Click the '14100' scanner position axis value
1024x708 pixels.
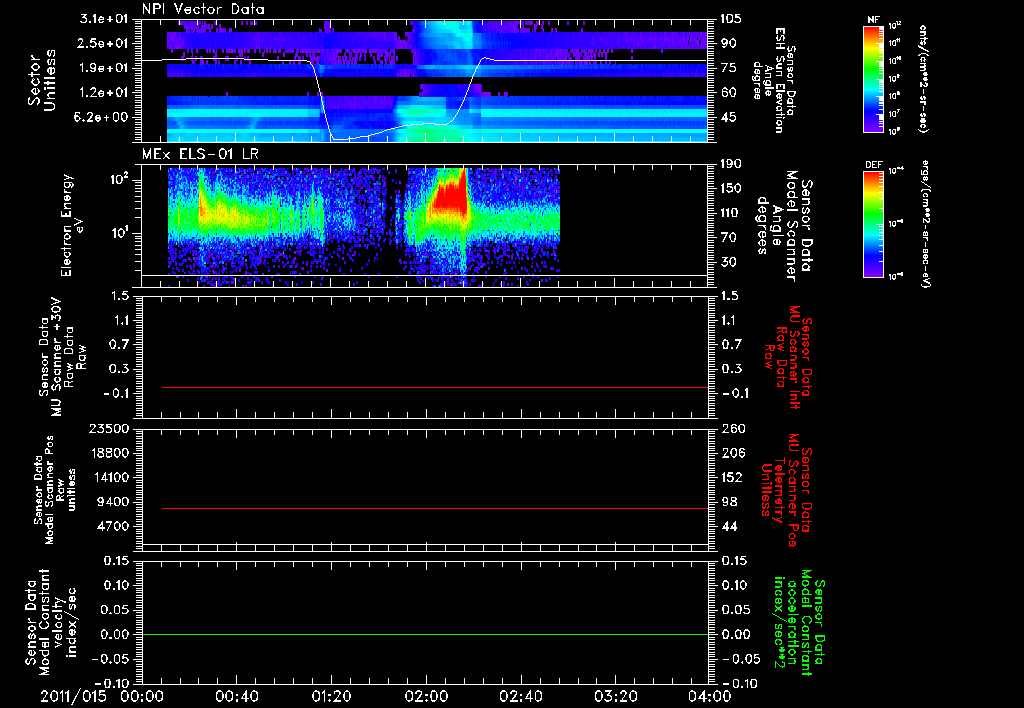(110, 477)
